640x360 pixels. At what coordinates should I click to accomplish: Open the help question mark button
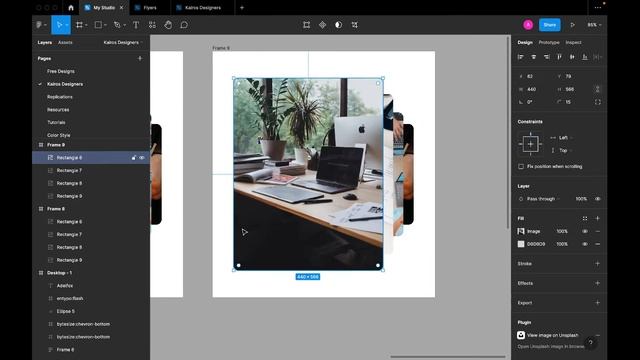click(590, 343)
